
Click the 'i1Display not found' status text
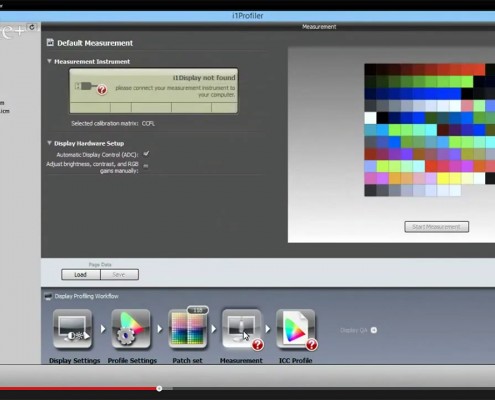click(x=204, y=78)
